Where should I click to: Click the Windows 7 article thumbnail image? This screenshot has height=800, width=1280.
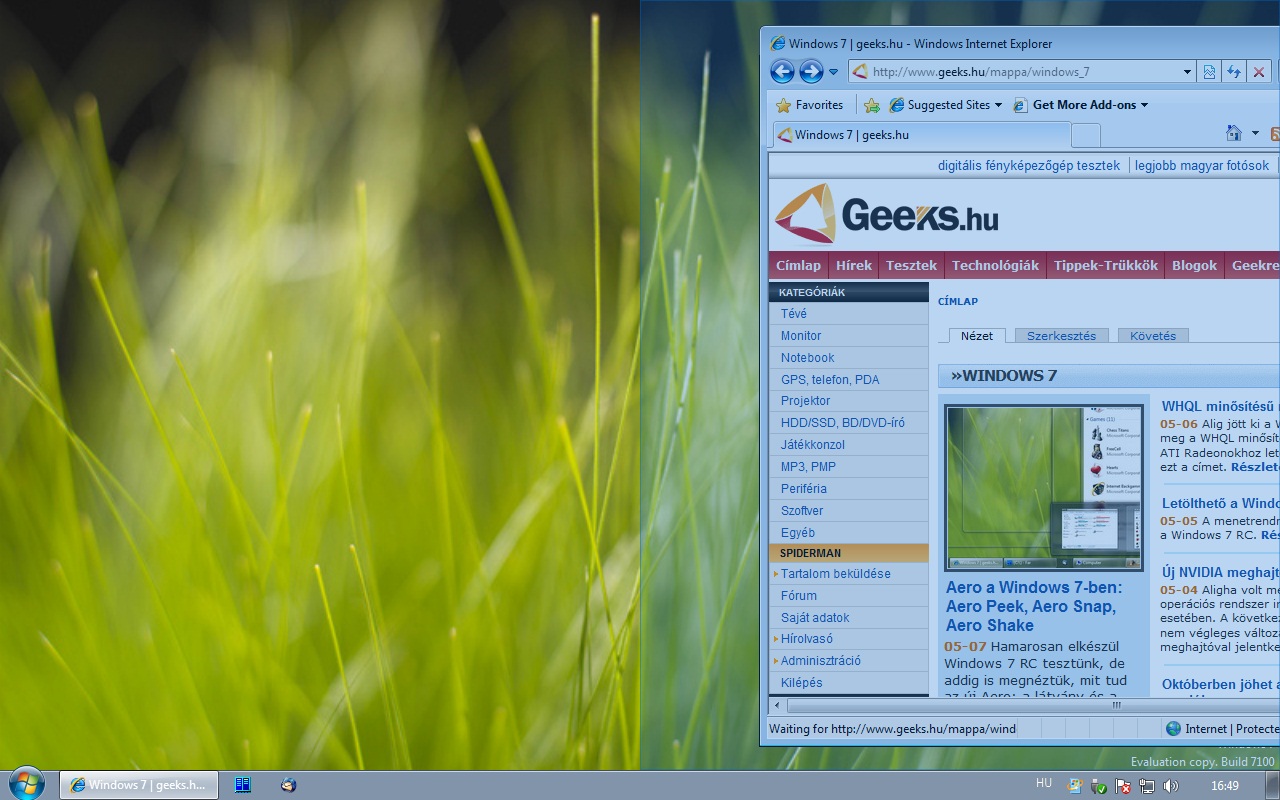pyautogui.click(x=1044, y=487)
